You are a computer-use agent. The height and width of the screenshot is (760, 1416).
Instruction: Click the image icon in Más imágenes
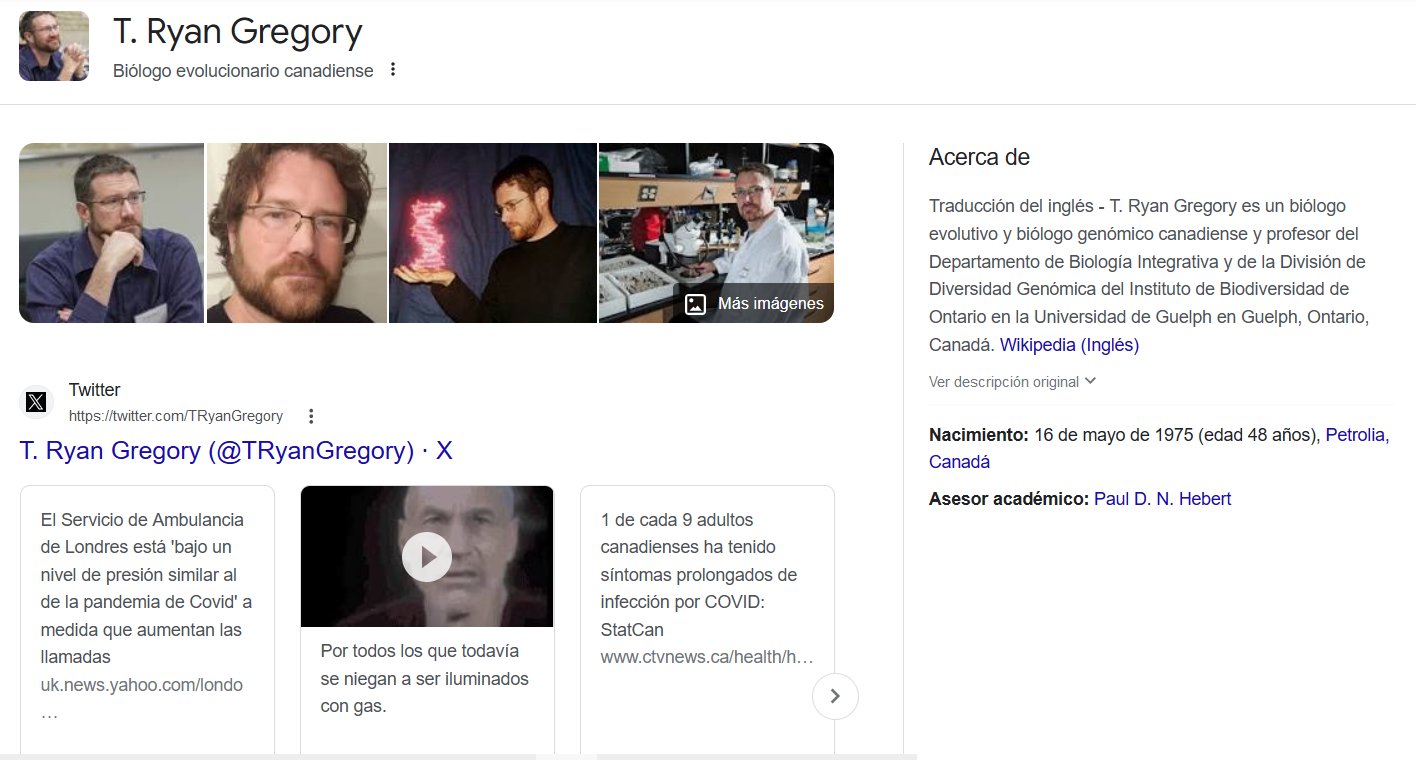tap(695, 304)
